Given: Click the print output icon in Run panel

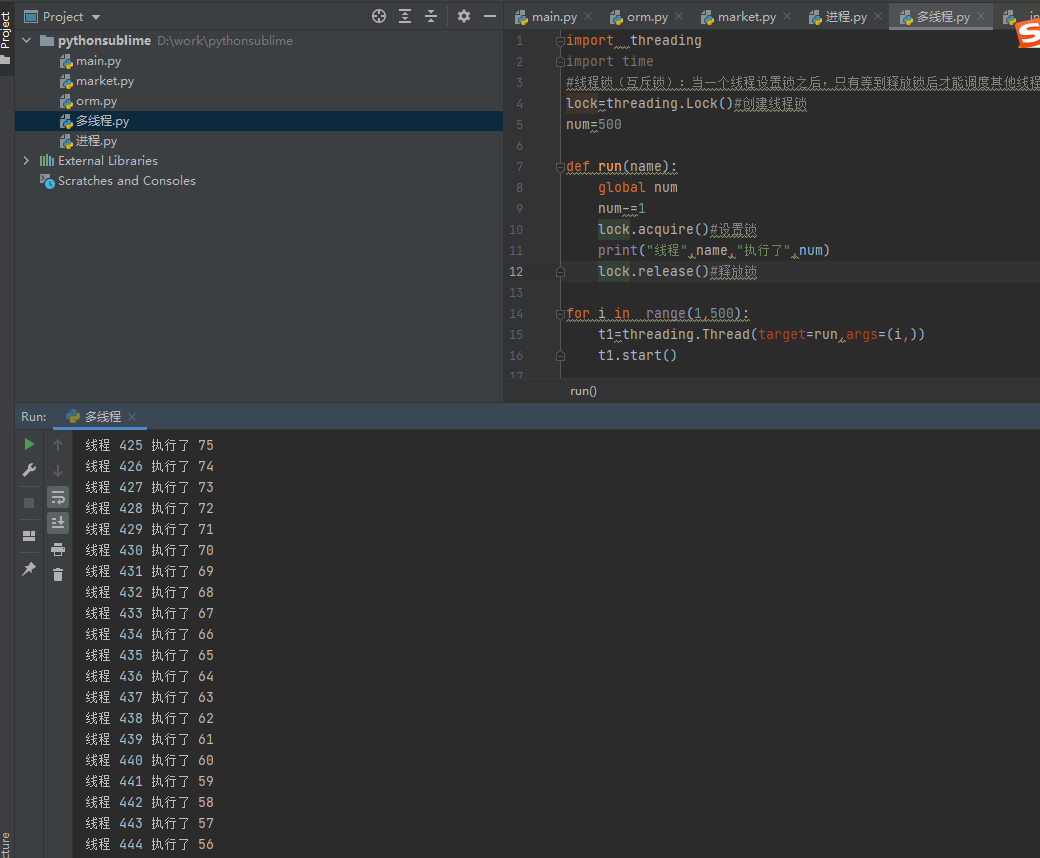Looking at the screenshot, I should click(58, 549).
